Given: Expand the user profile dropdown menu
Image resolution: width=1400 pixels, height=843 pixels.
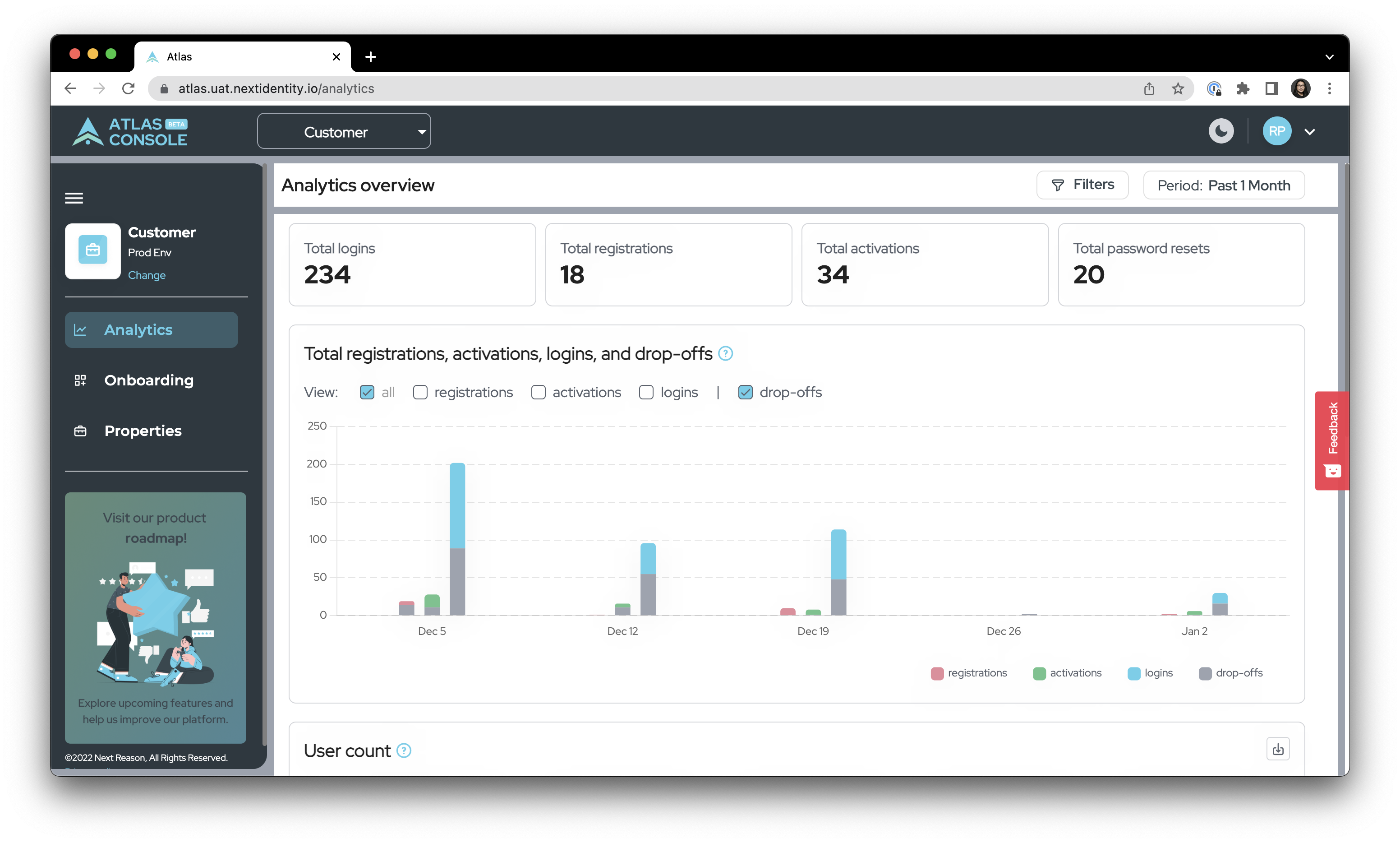Looking at the screenshot, I should click(1311, 130).
